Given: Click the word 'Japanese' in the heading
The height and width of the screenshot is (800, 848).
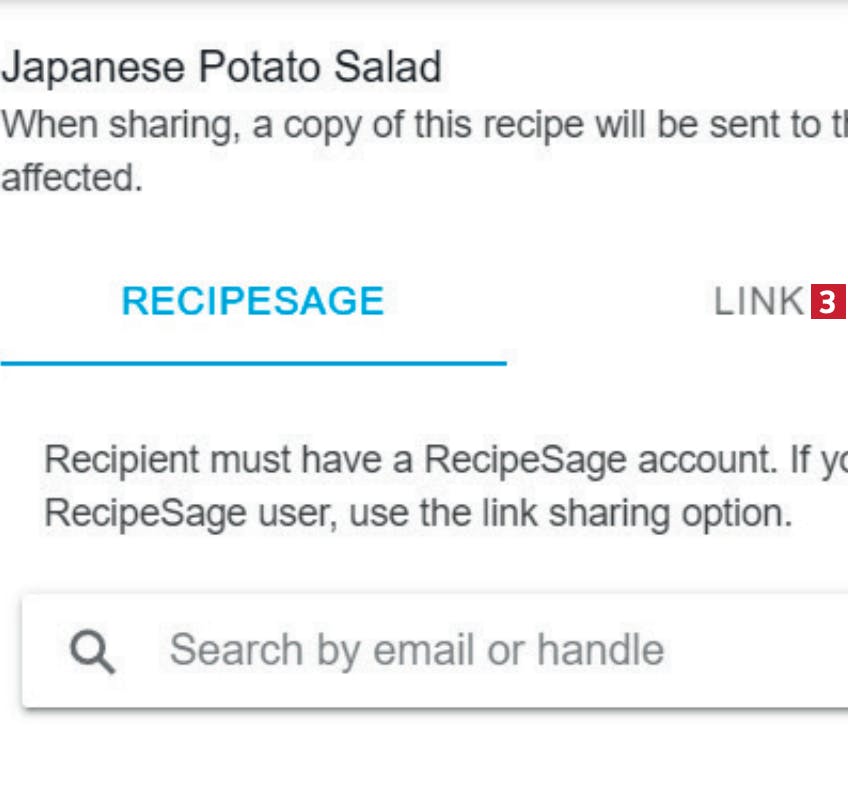Looking at the screenshot, I should [93, 68].
